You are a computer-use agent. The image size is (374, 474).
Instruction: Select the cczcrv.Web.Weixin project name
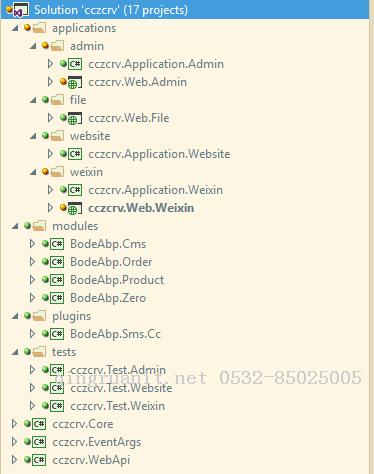click(x=141, y=208)
